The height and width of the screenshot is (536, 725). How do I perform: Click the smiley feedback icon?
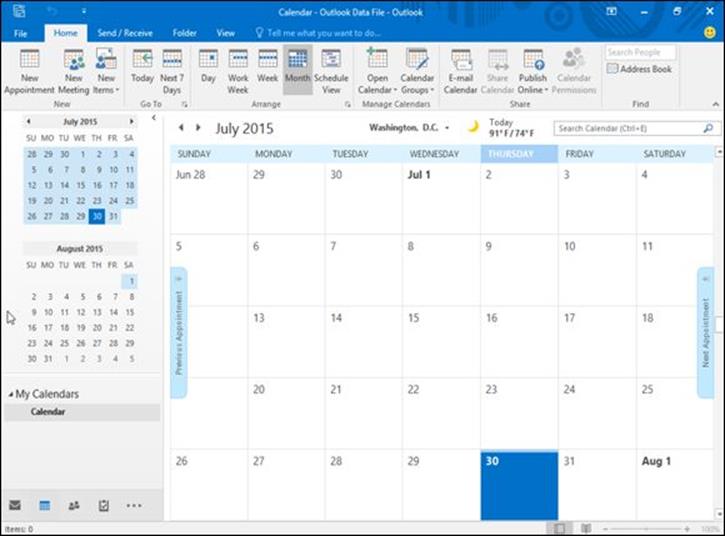[710, 32]
